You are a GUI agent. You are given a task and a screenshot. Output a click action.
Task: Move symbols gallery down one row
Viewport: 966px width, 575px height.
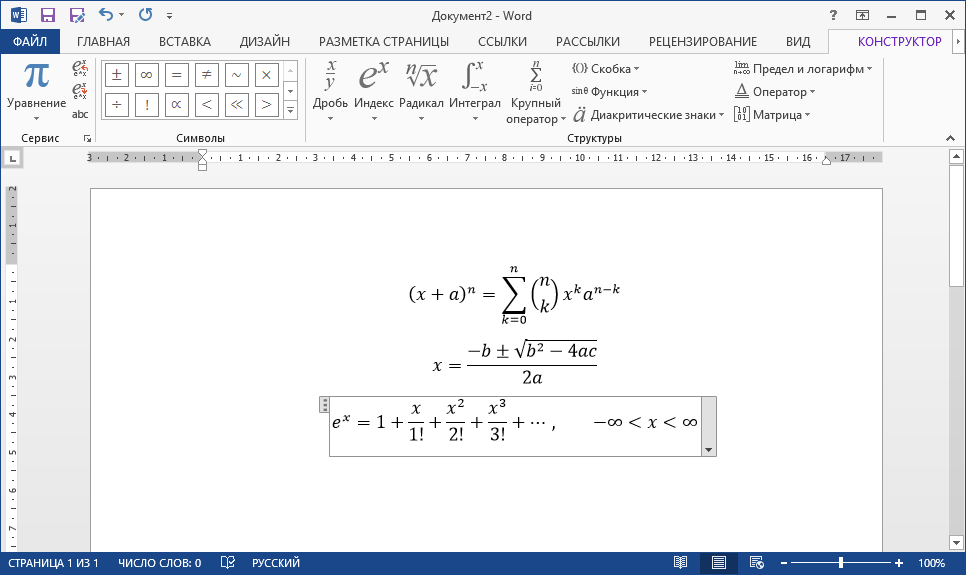(291, 91)
